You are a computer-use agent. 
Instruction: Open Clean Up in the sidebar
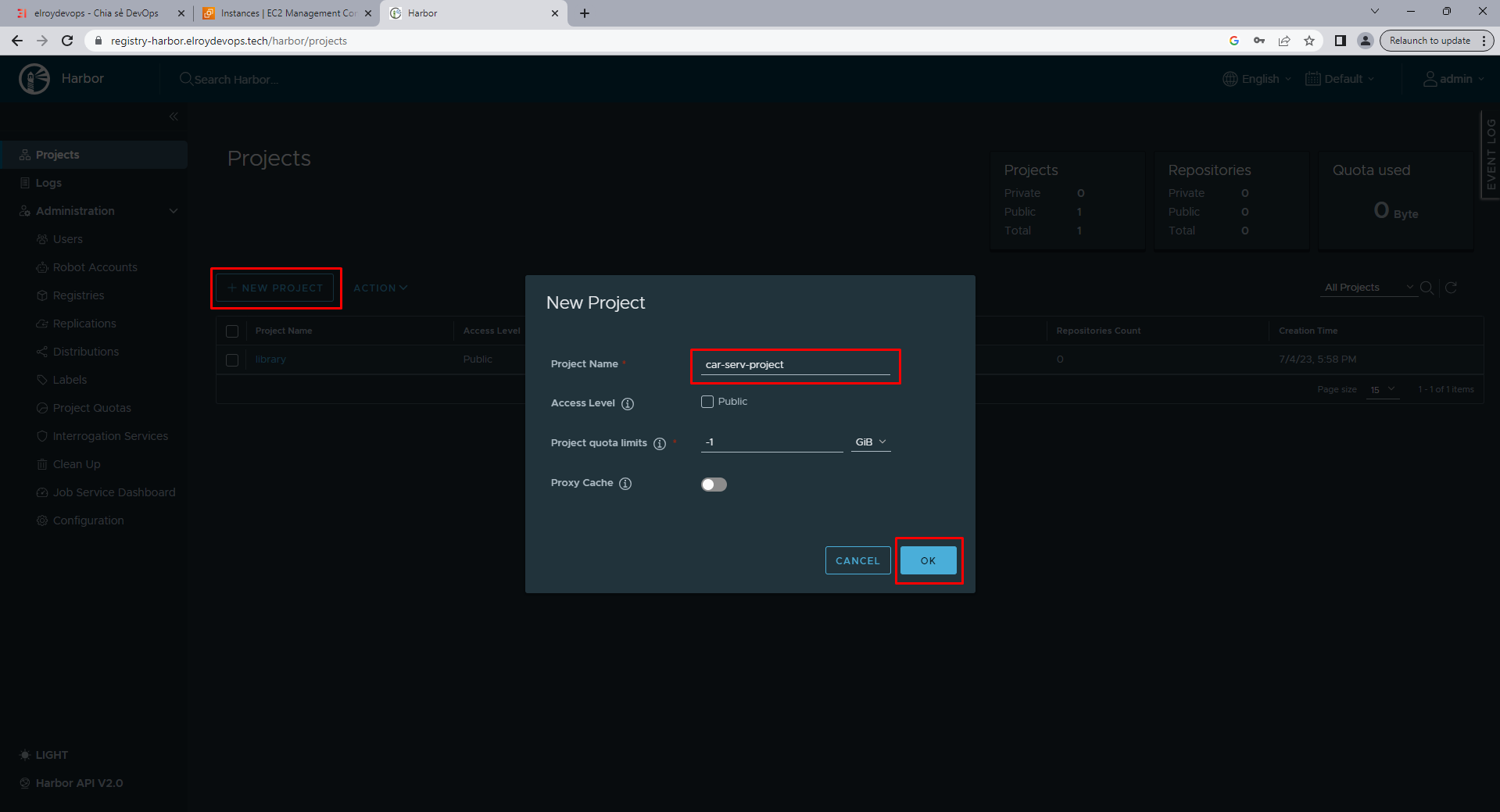(x=77, y=464)
